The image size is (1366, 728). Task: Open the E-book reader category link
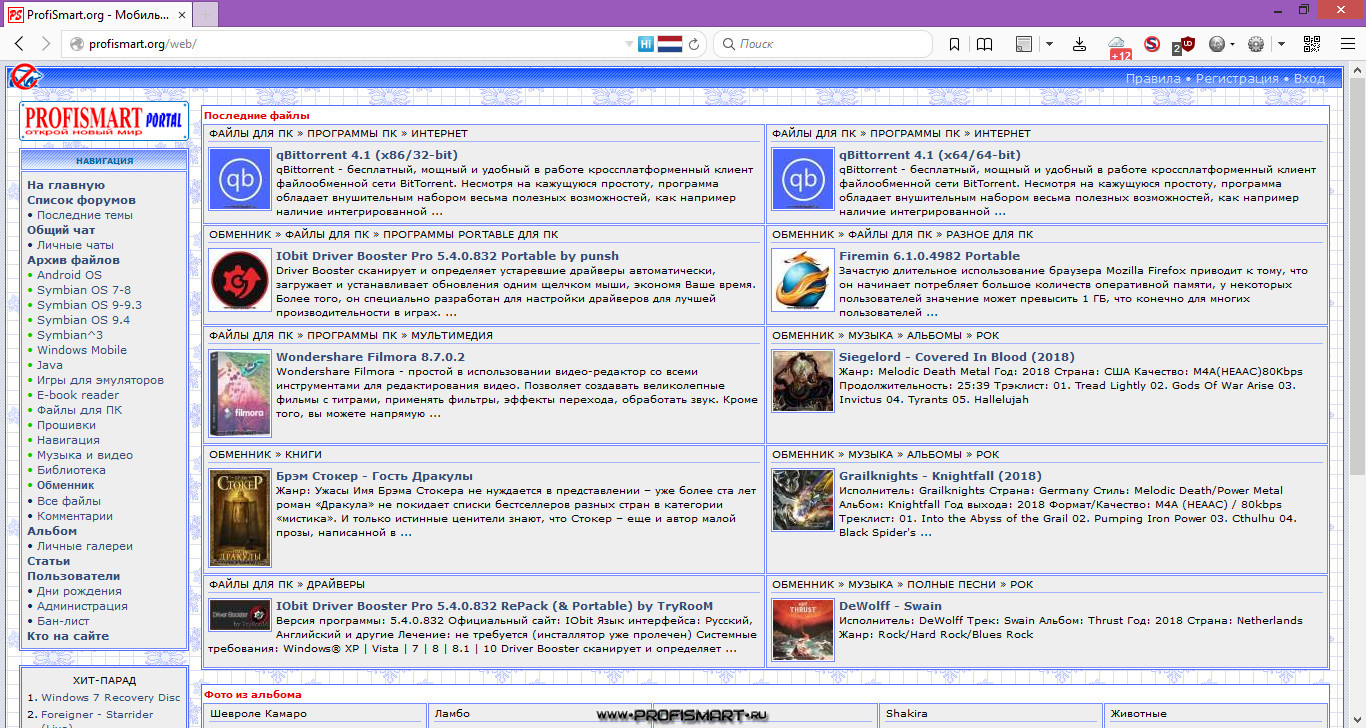78,395
